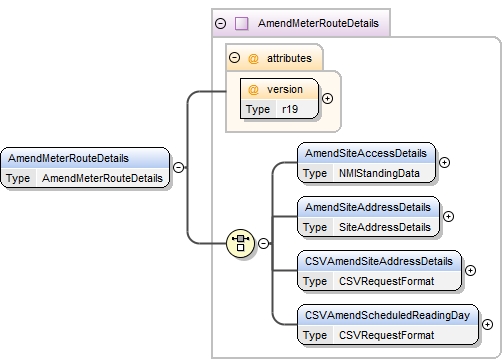Collapse the sequence compositor children
The height and width of the screenshot is (360, 503).
point(263,243)
